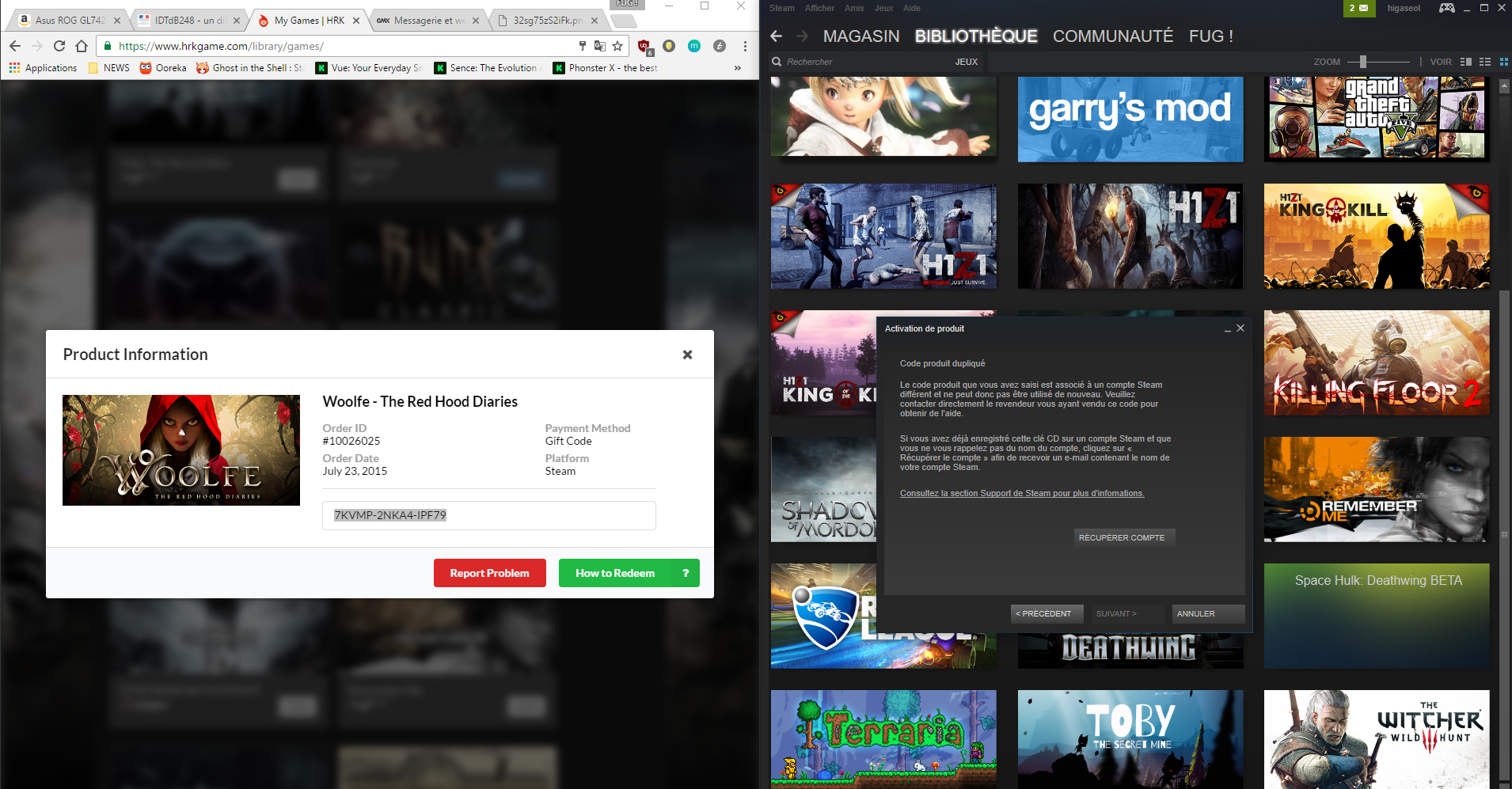Click the RÉCUPÉRER COMPTE button
Screen dimensions: 1512x789
tap(1124, 538)
